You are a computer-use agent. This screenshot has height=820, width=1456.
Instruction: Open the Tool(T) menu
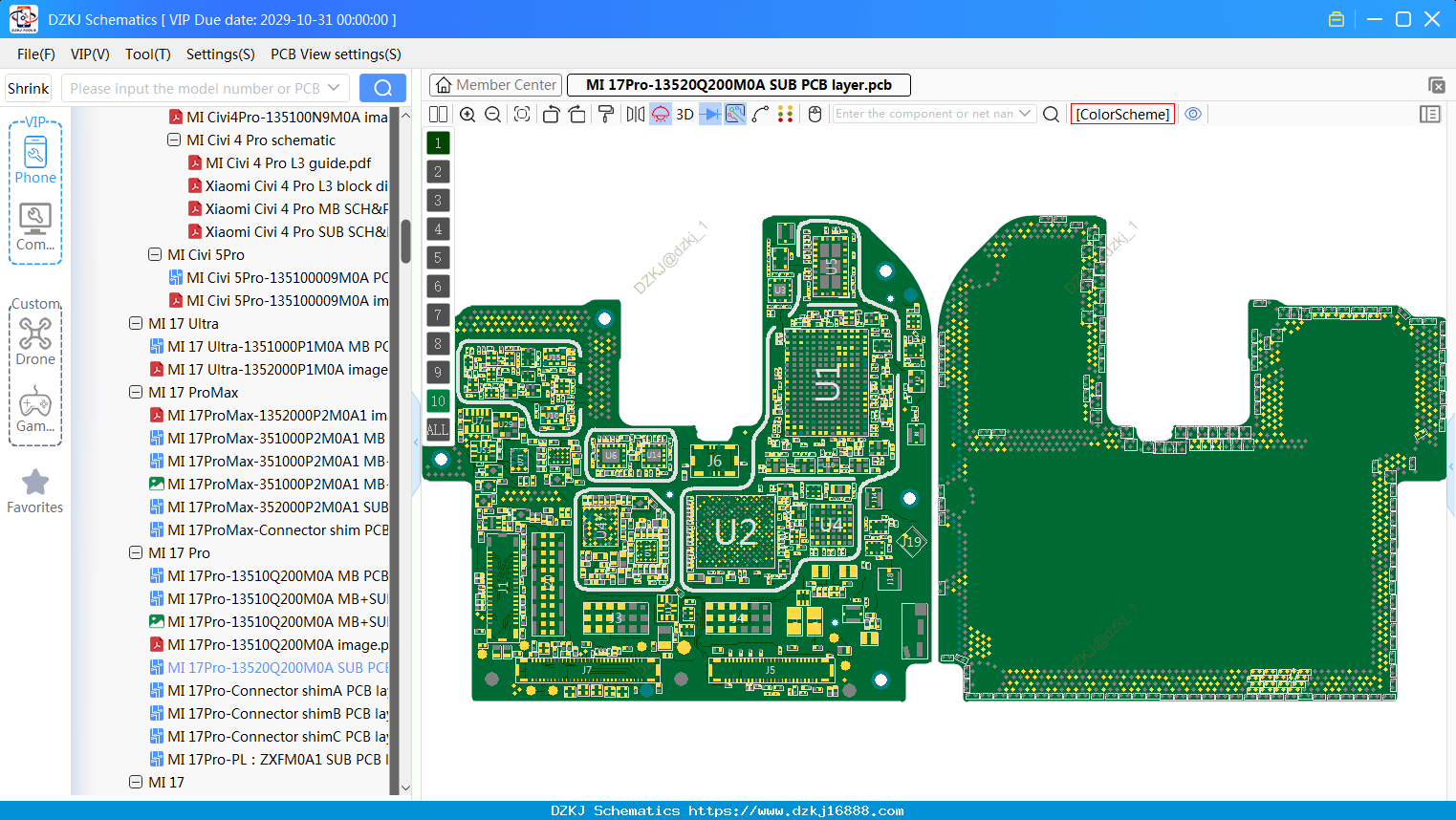pyautogui.click(x=148, y=54)
